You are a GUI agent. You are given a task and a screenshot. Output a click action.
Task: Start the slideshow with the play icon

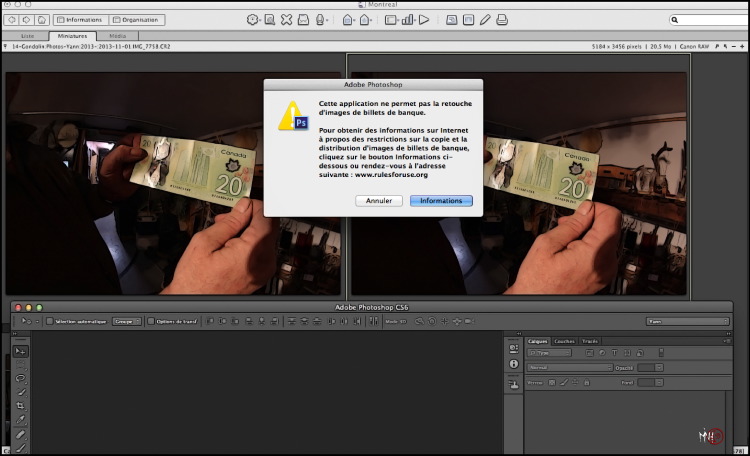click(424, 20)
